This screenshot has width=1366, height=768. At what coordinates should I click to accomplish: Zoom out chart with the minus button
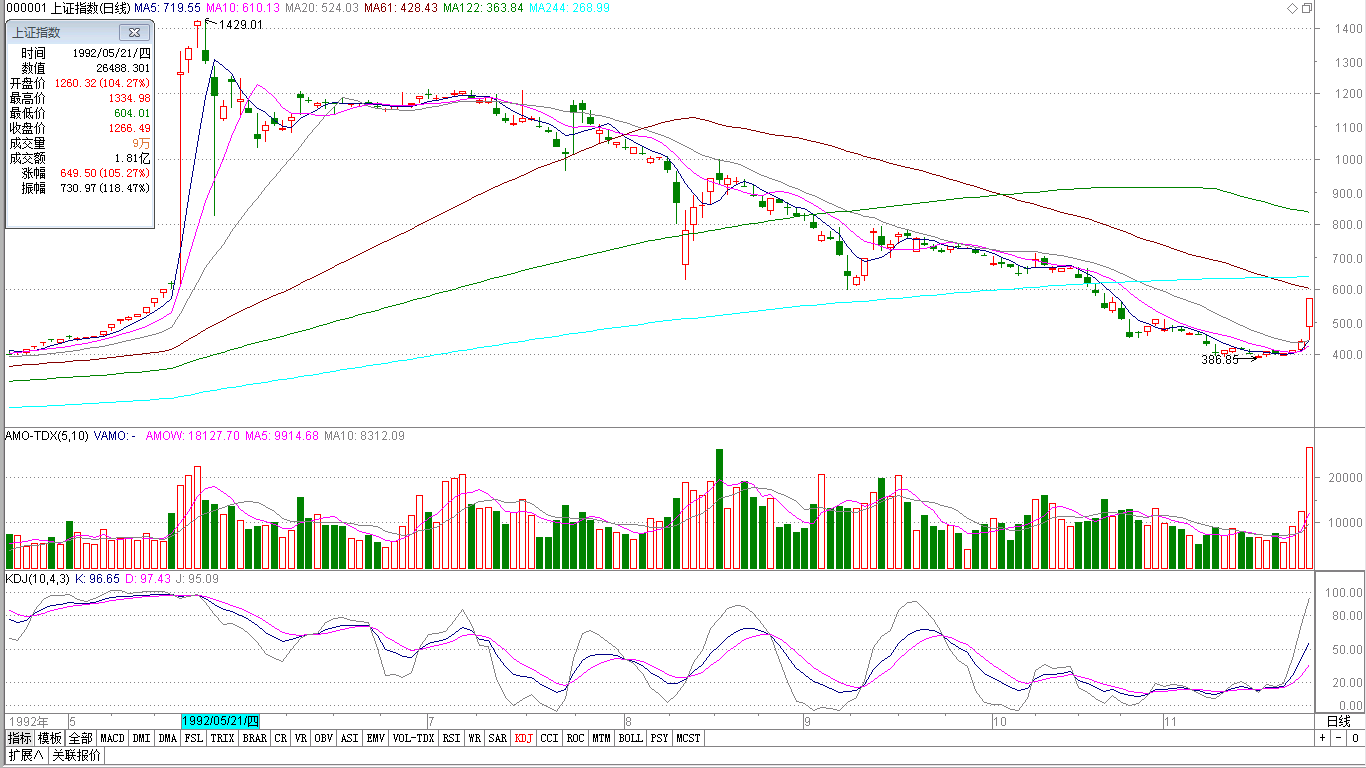tap(1338, 738)
